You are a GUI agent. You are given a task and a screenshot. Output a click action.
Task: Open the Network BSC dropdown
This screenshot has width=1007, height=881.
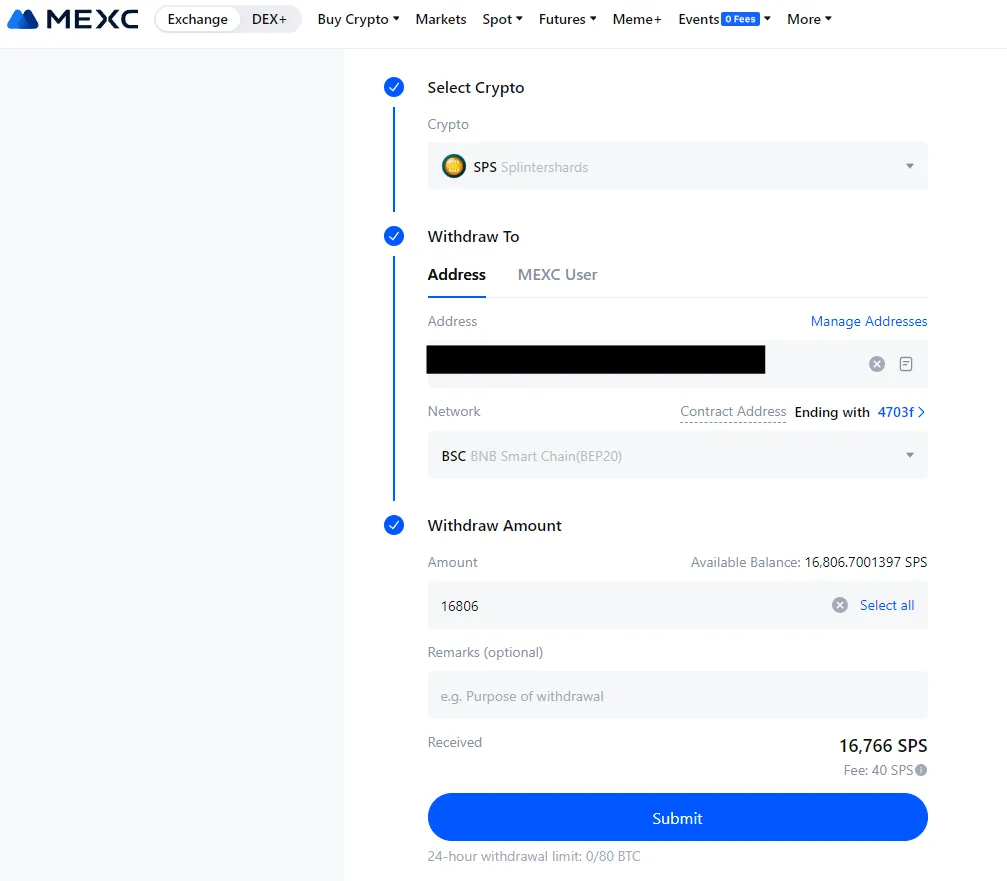678,455
